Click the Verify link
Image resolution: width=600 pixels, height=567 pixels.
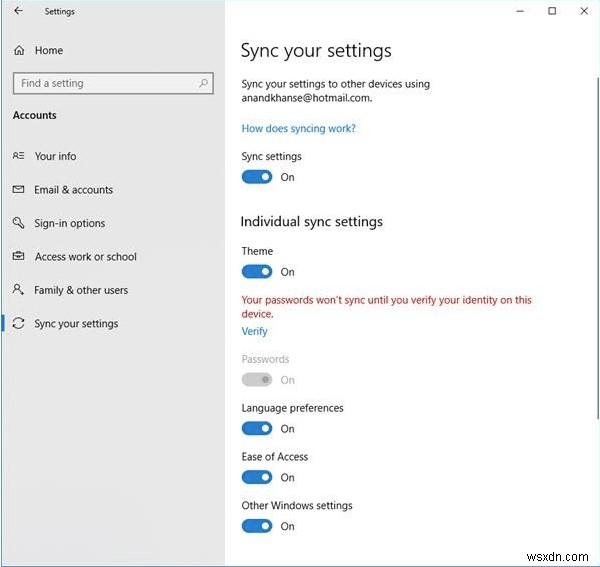click(254, 331)
